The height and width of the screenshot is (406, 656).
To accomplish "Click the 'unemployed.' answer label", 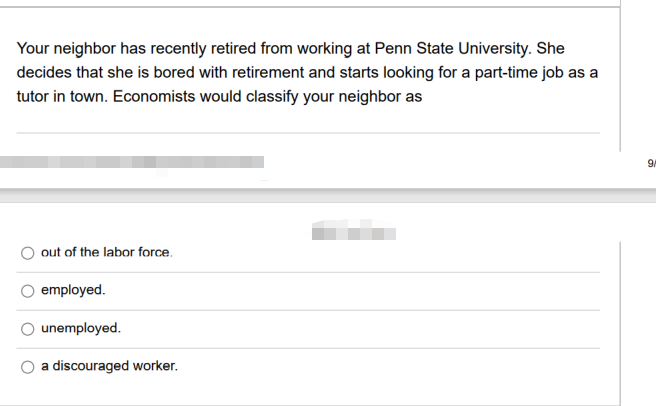I will click(80, 328).
